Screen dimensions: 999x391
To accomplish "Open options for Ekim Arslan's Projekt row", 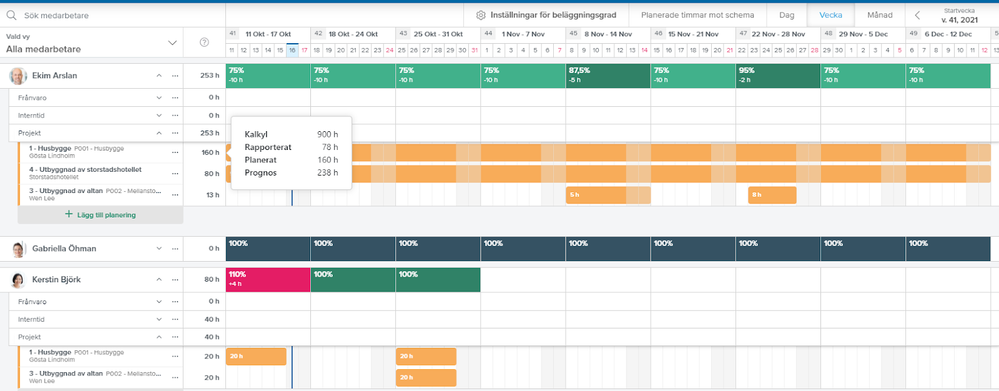I will pos(175,133).
